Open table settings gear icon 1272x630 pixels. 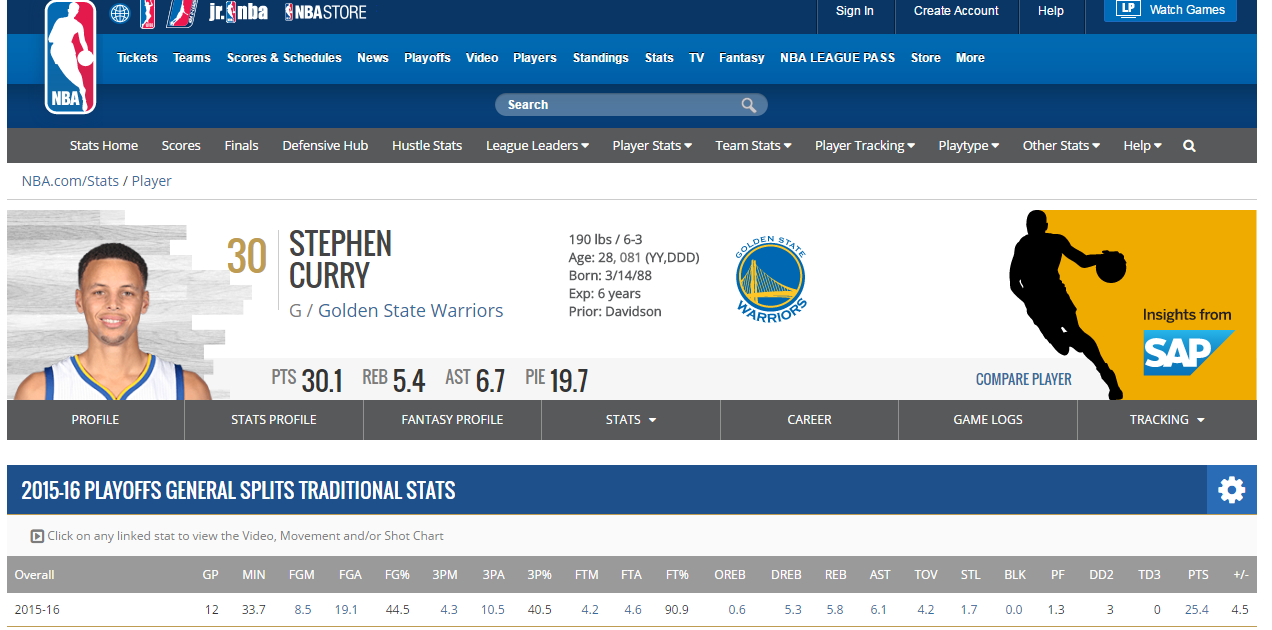tap(1231, 490)
